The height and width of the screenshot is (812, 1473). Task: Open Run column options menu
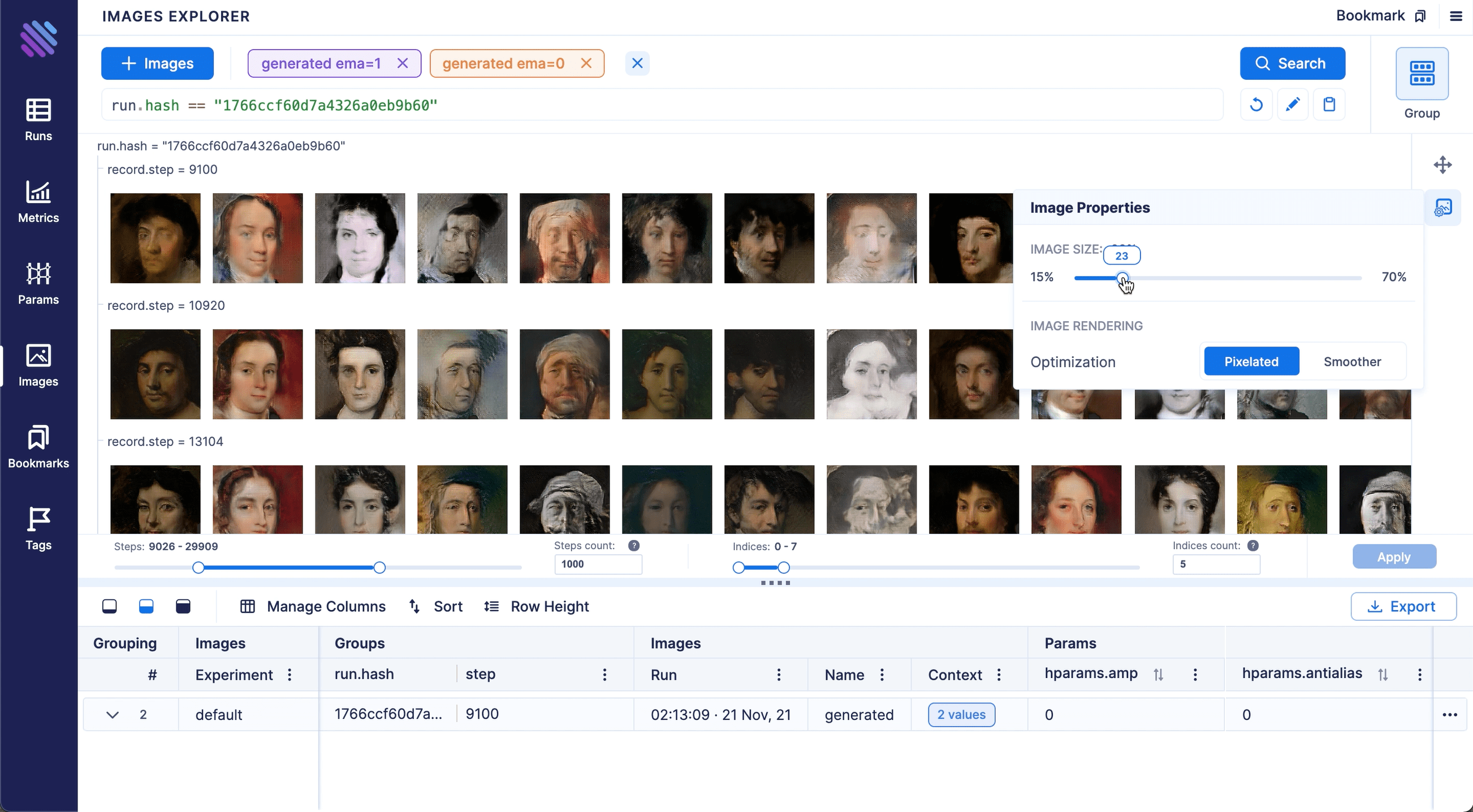[x=779, y=675]
